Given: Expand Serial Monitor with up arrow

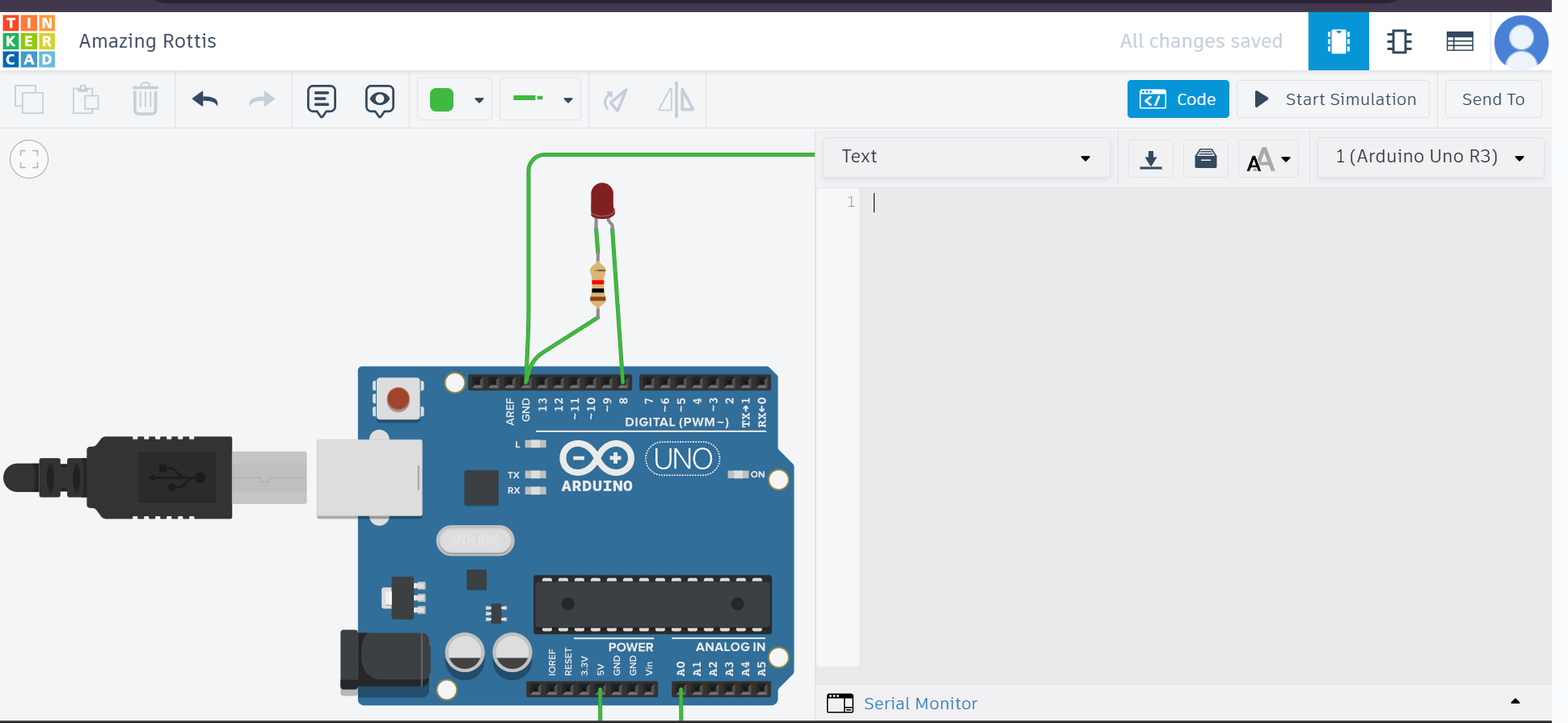Looking at the screenshot, I should (1515, 701).
